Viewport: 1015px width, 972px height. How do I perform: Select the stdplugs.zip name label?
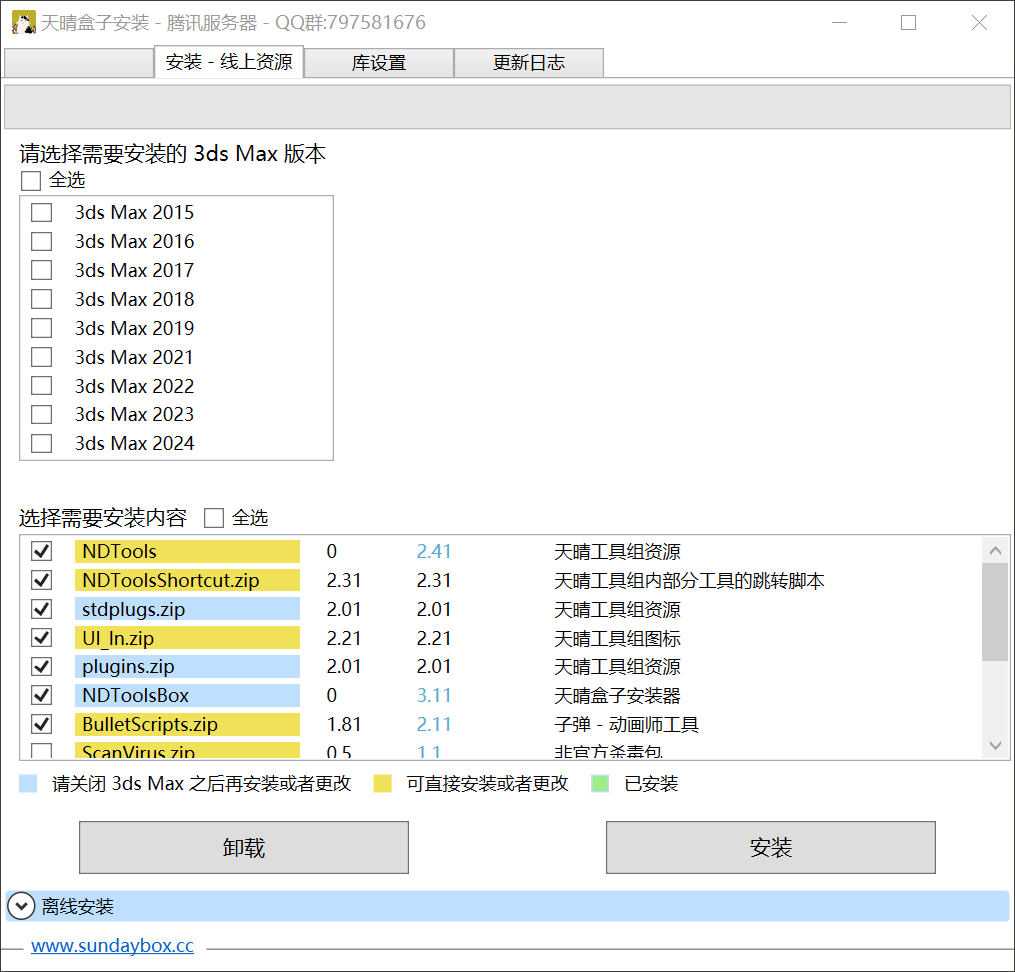click(187, 609)
